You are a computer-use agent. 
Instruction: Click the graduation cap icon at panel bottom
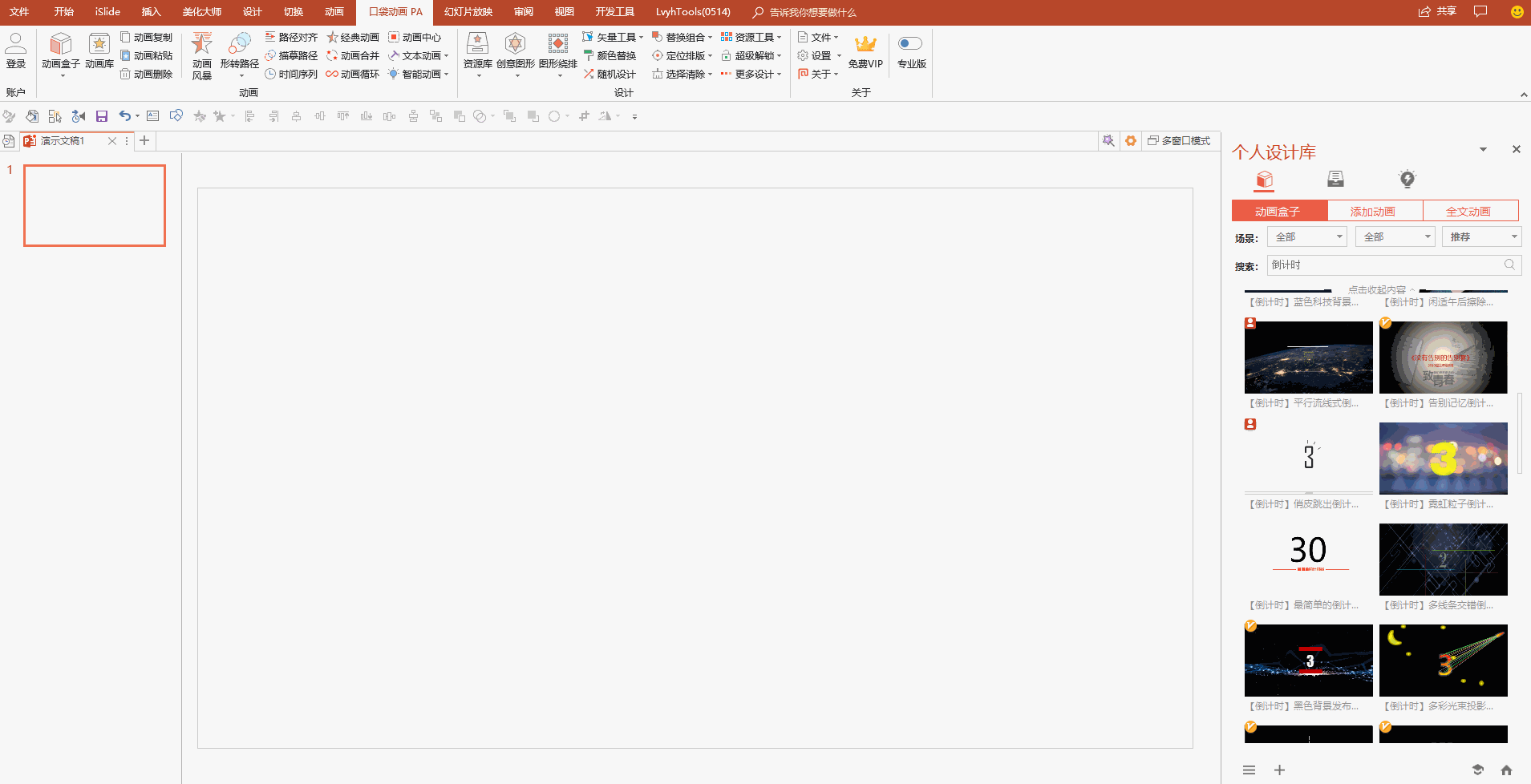(x=1478, y=770)
